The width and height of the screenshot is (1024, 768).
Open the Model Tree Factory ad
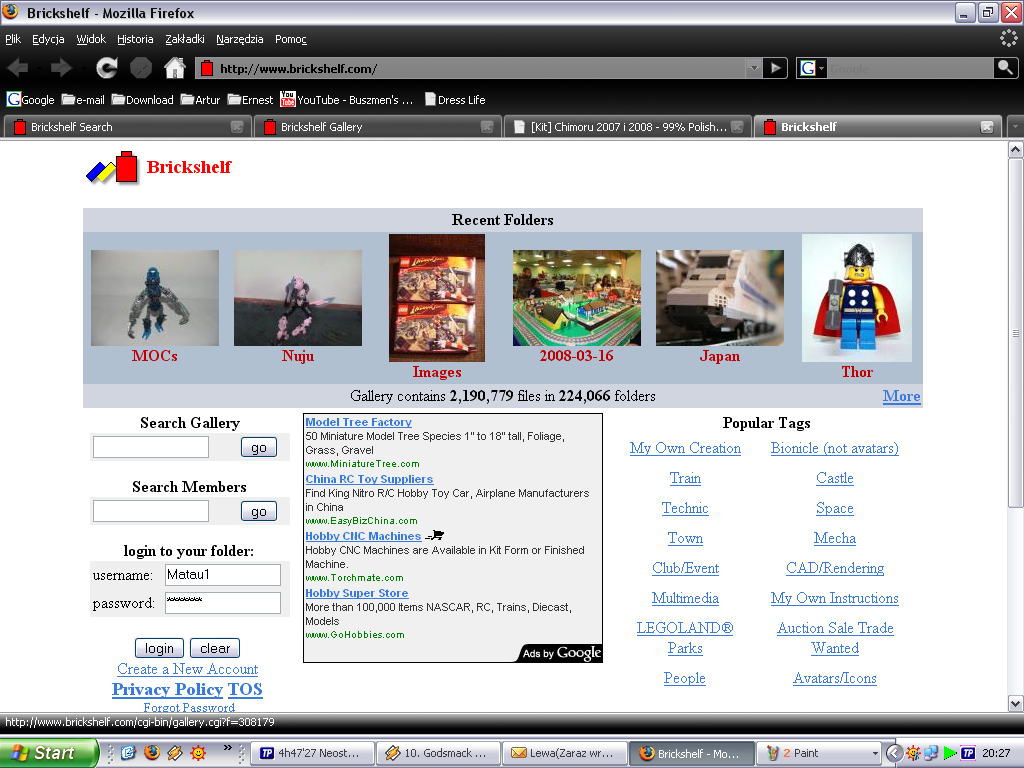359,423
